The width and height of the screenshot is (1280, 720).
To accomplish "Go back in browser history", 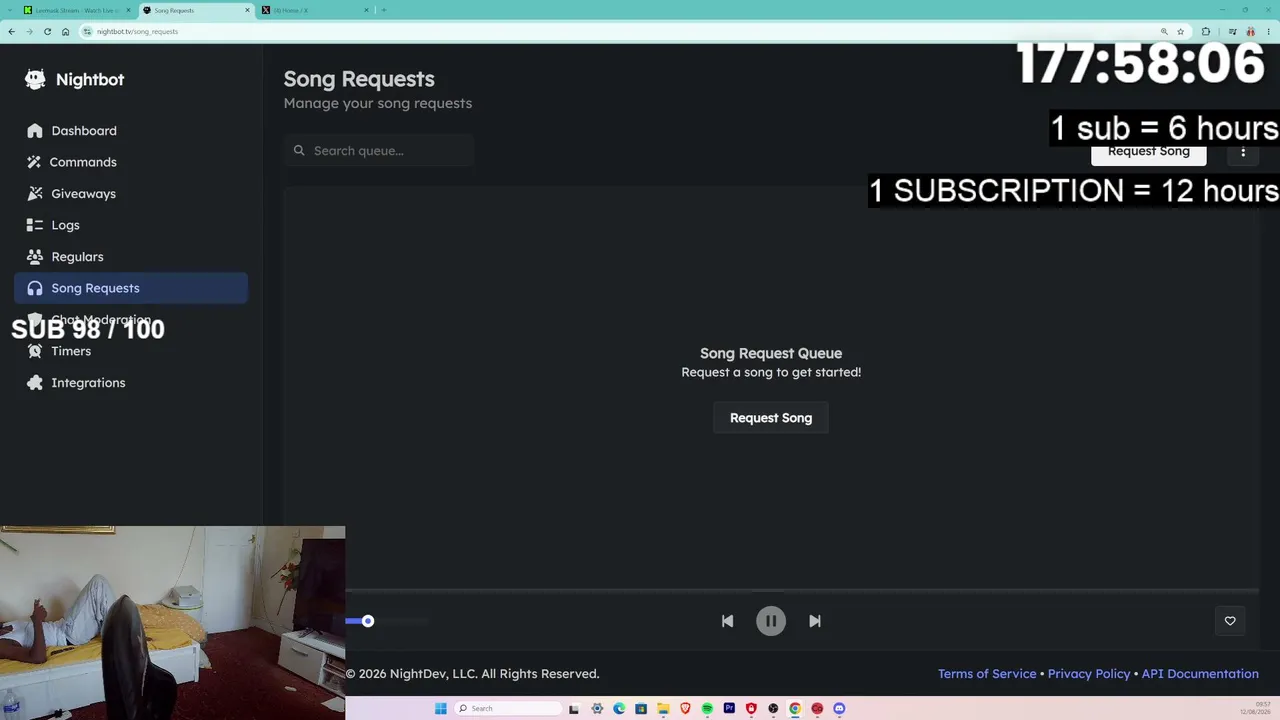I will pyautogui.click(x=11, y=32).
